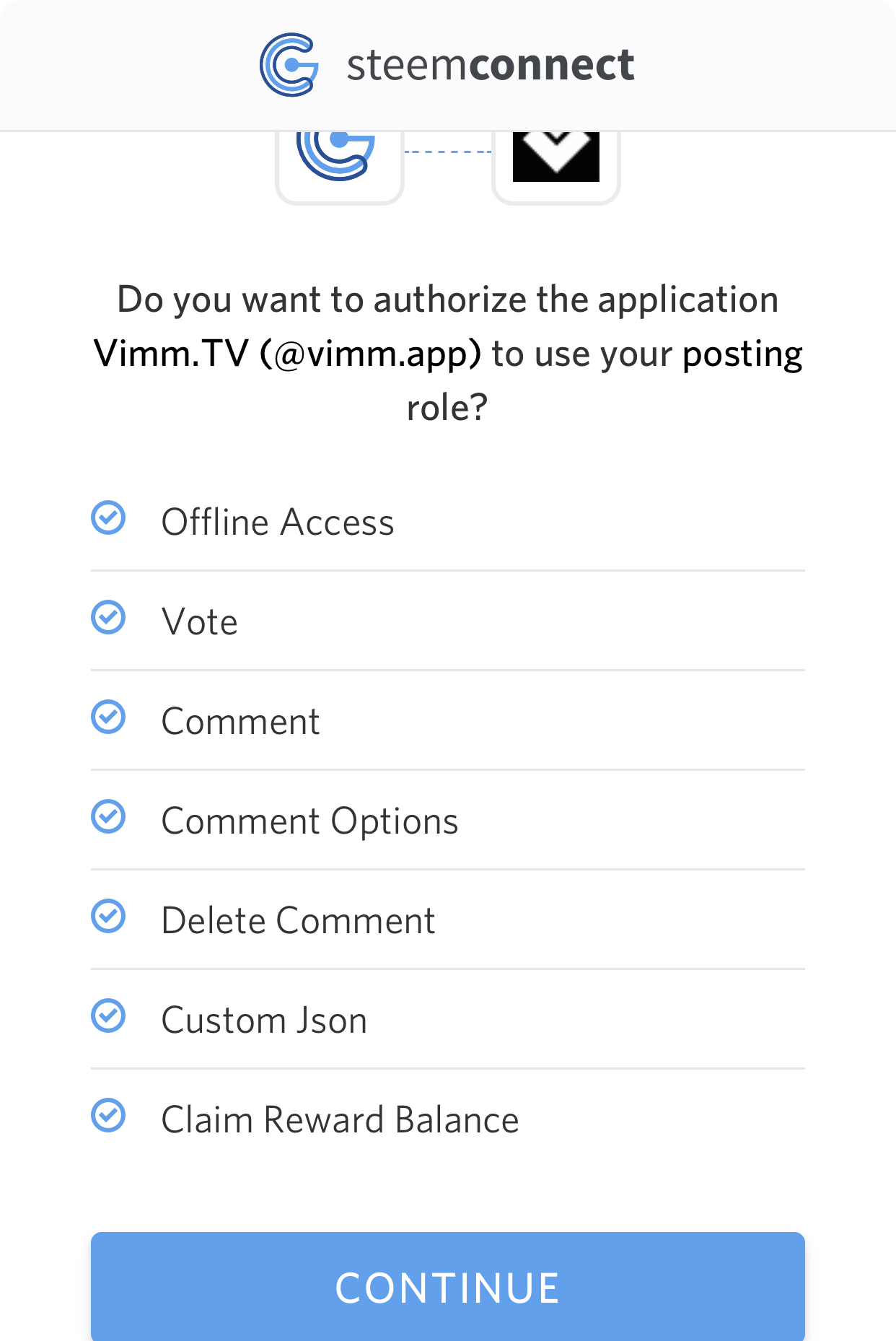Click the steemconnect header title text
This screenshot has width=896, height=1341.
pyautogui.click(x=491, y=65)
